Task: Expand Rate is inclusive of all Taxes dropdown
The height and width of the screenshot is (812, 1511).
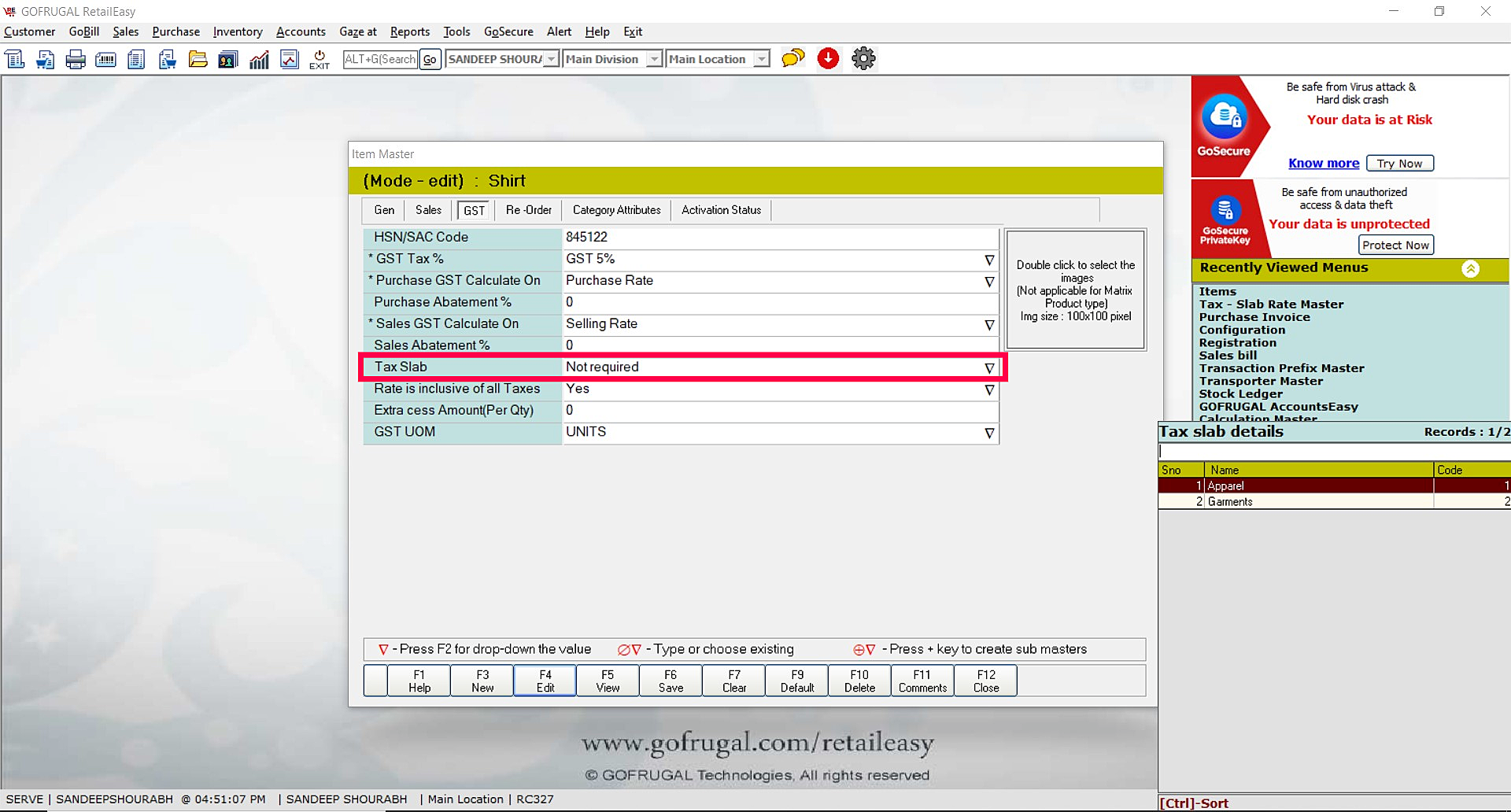Action: (x=989, y=390)
